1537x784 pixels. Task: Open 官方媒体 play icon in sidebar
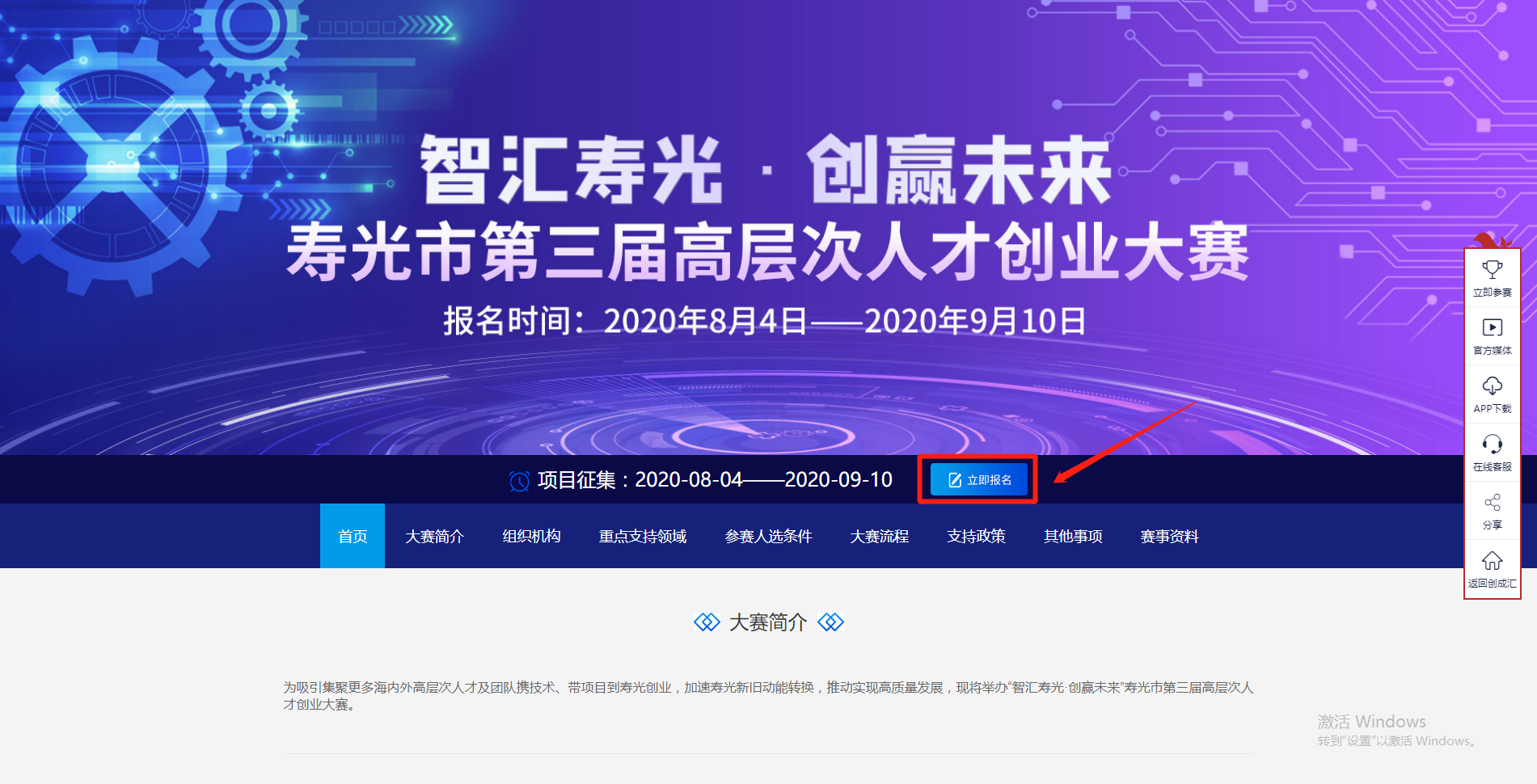click(x=1492, y=327)
